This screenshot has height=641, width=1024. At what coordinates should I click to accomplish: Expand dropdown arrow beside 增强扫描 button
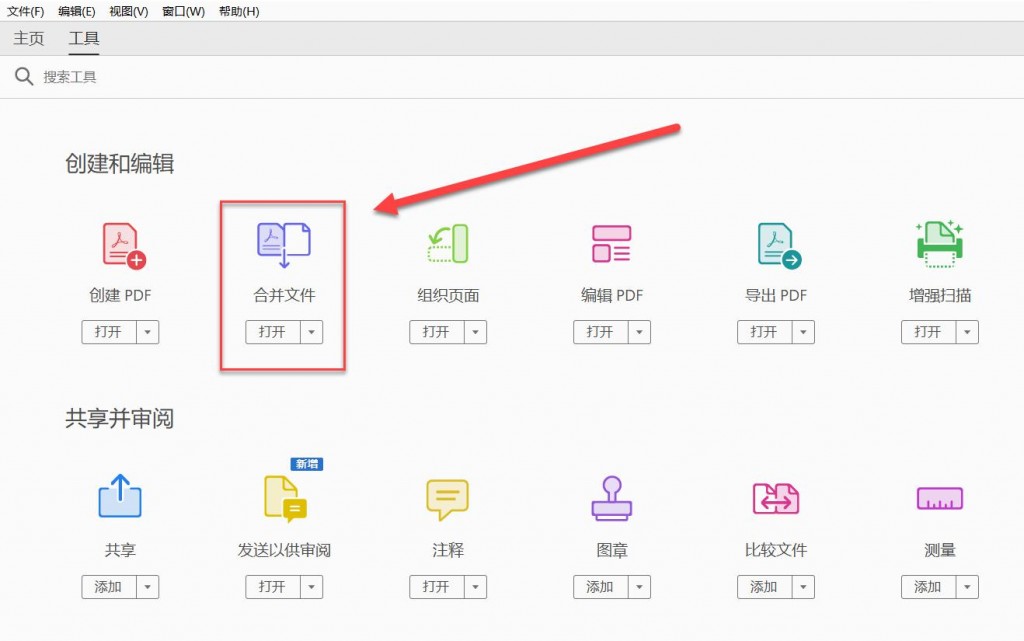click(967, 332)
